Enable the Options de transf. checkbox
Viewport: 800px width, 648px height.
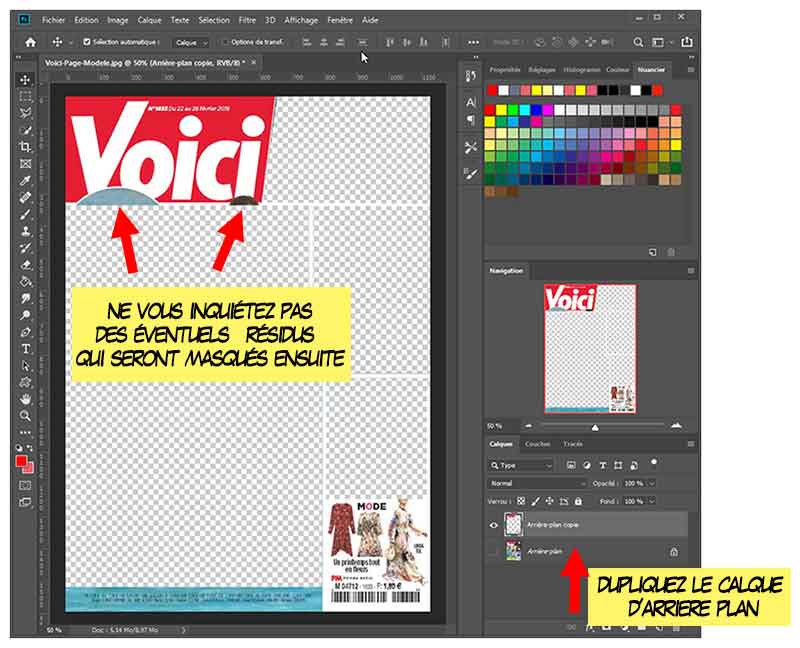[226, 42]
